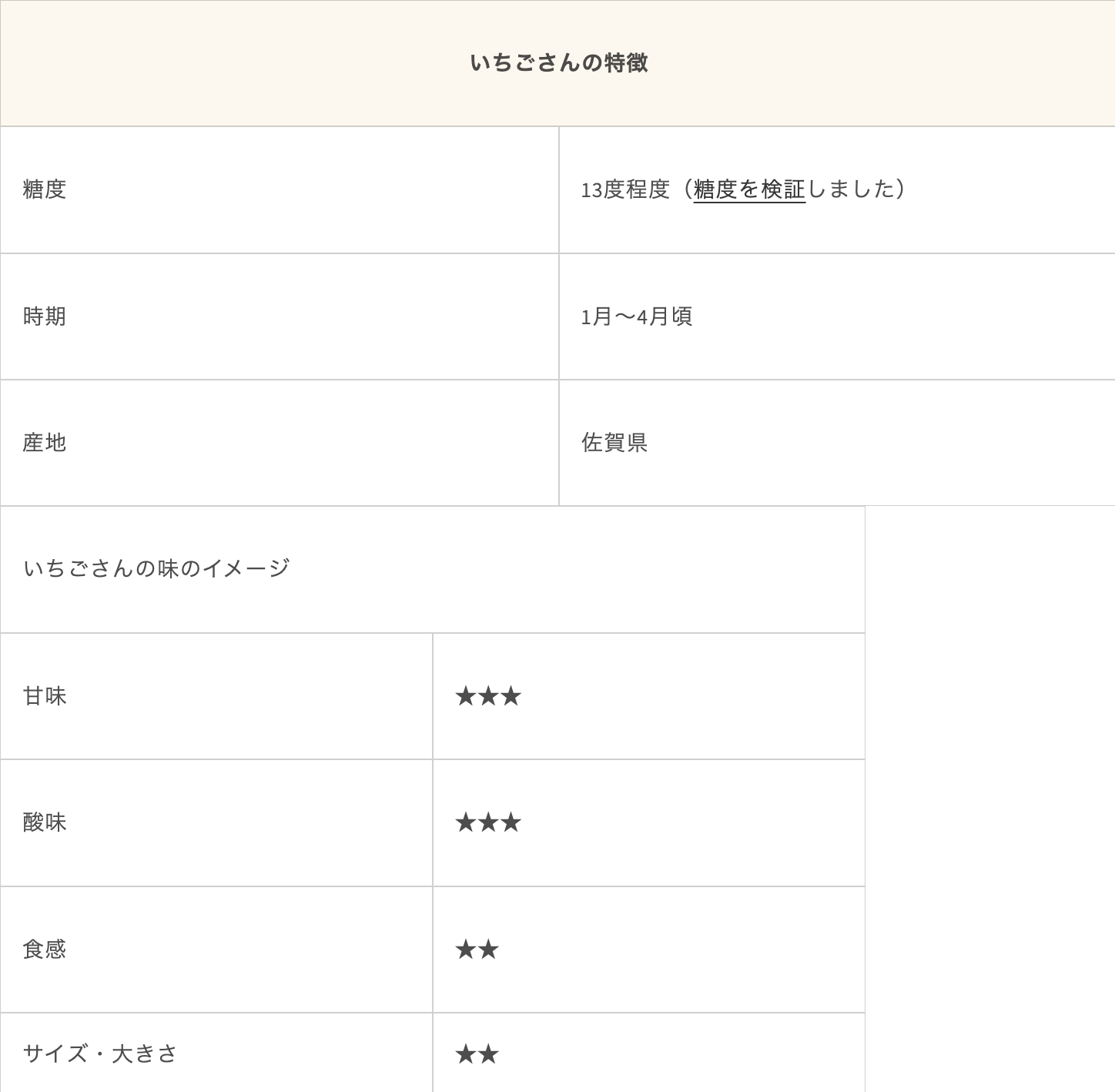This screenshot has height=1092, width=1115.
Task: Click the いちごさんの特徴 header title
Action: point(558,63)
